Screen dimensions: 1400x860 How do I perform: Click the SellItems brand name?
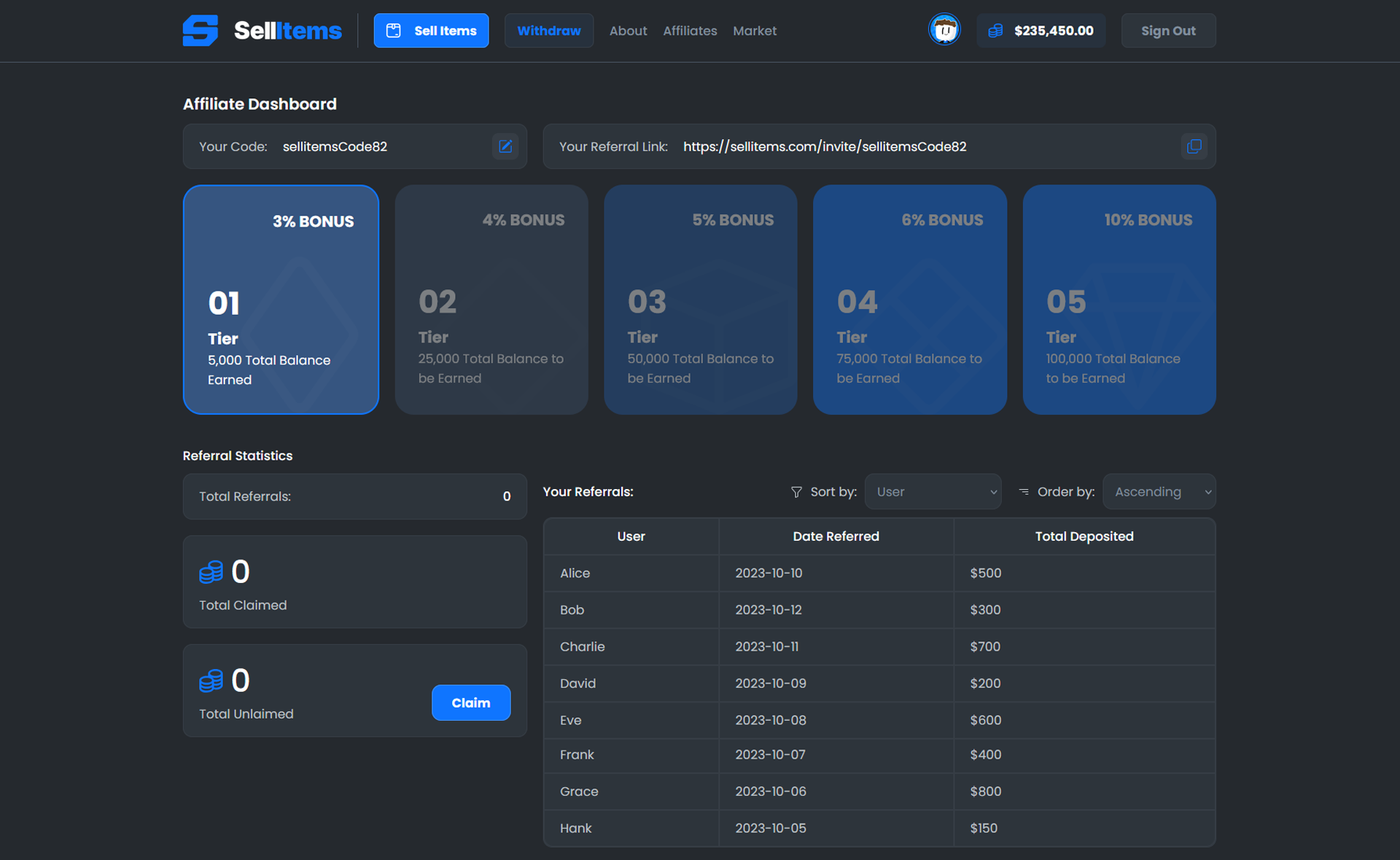287,31
